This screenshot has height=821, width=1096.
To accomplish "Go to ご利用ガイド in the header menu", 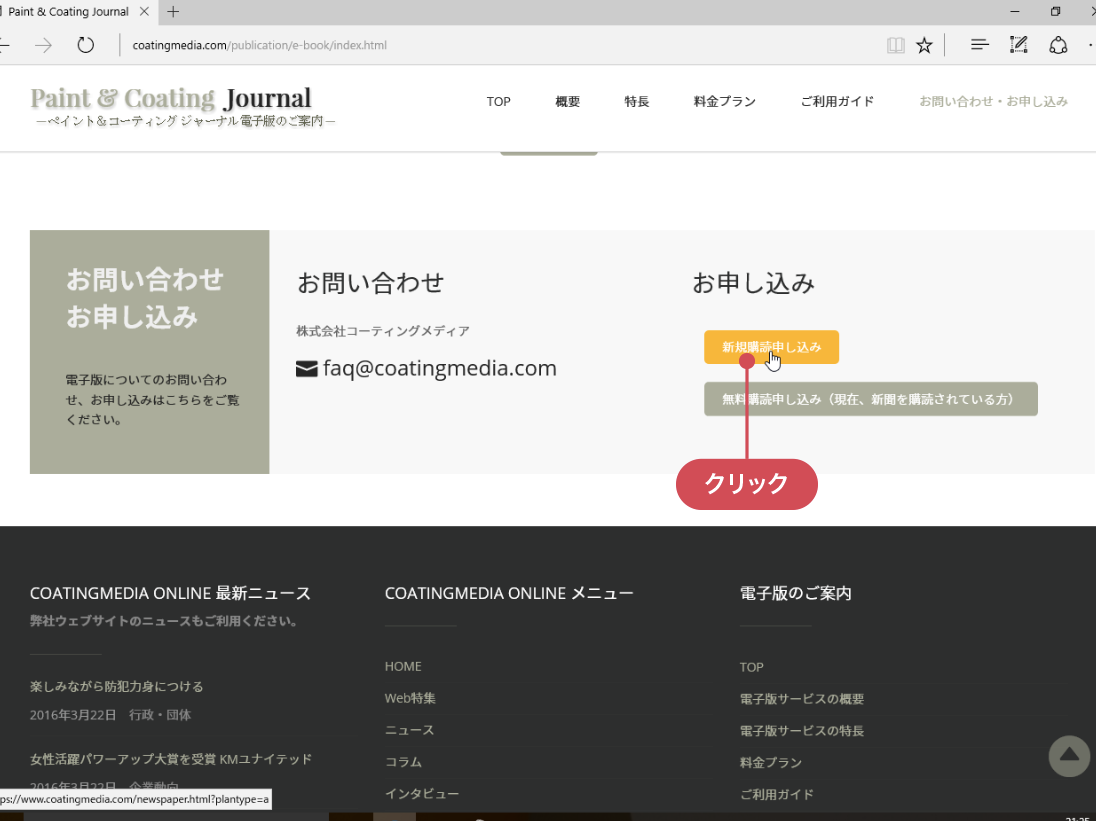I will click(x=837, y=102).
